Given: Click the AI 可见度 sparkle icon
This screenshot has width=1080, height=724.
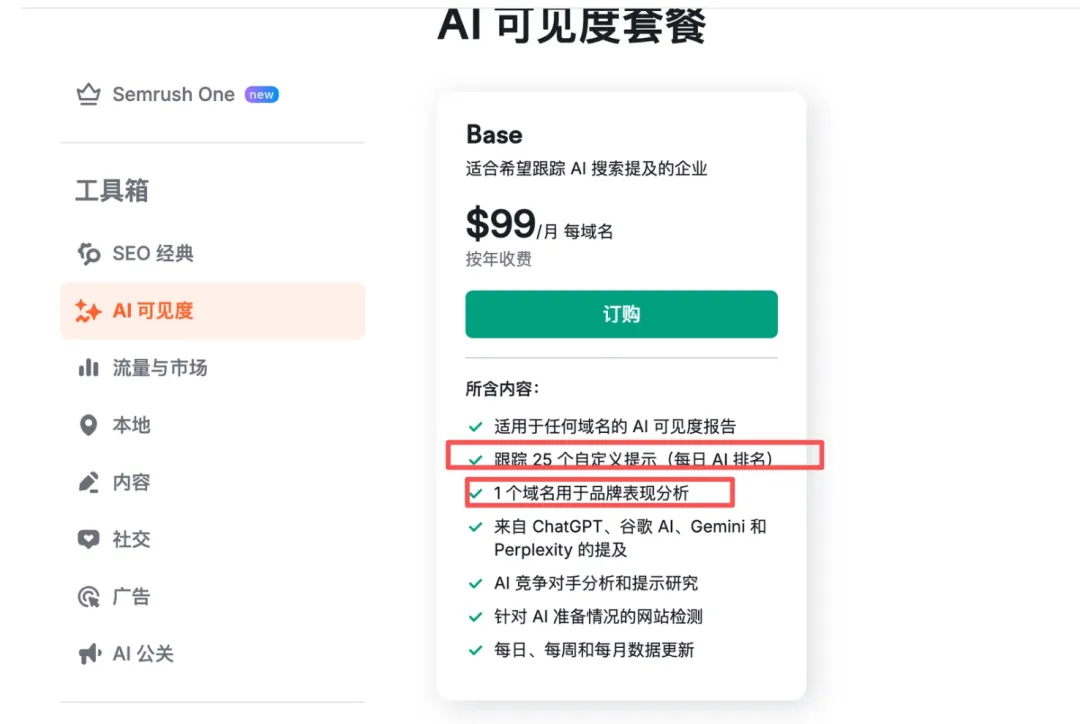Looking at the screenshot, I should tap(89, 311).
